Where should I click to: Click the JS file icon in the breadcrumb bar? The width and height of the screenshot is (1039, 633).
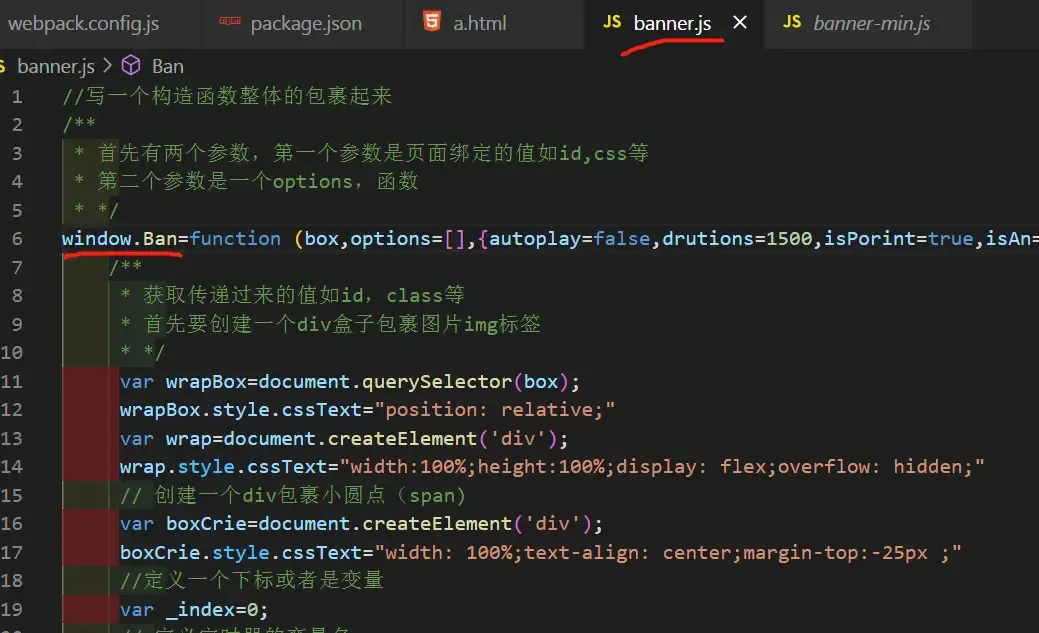tap(4, 66)
